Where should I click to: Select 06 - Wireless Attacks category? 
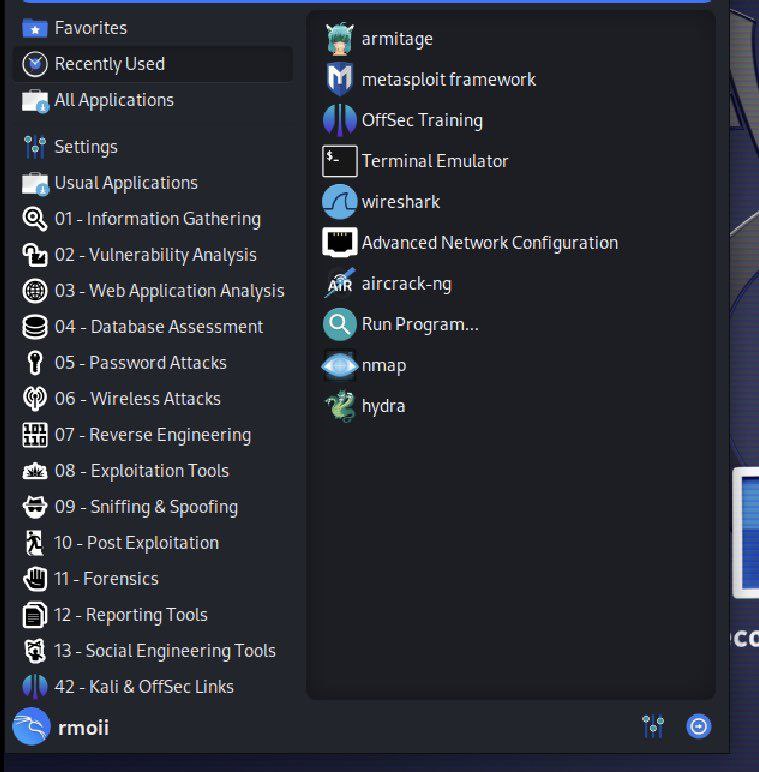pos(153,399)
